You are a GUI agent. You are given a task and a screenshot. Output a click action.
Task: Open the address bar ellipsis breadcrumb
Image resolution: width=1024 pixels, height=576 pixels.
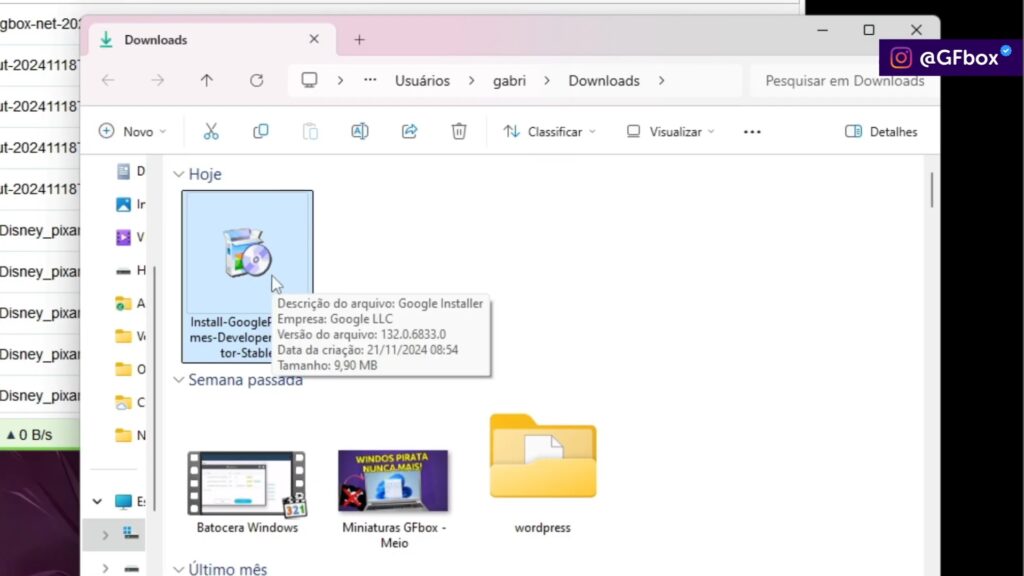(x=370, y=80)
